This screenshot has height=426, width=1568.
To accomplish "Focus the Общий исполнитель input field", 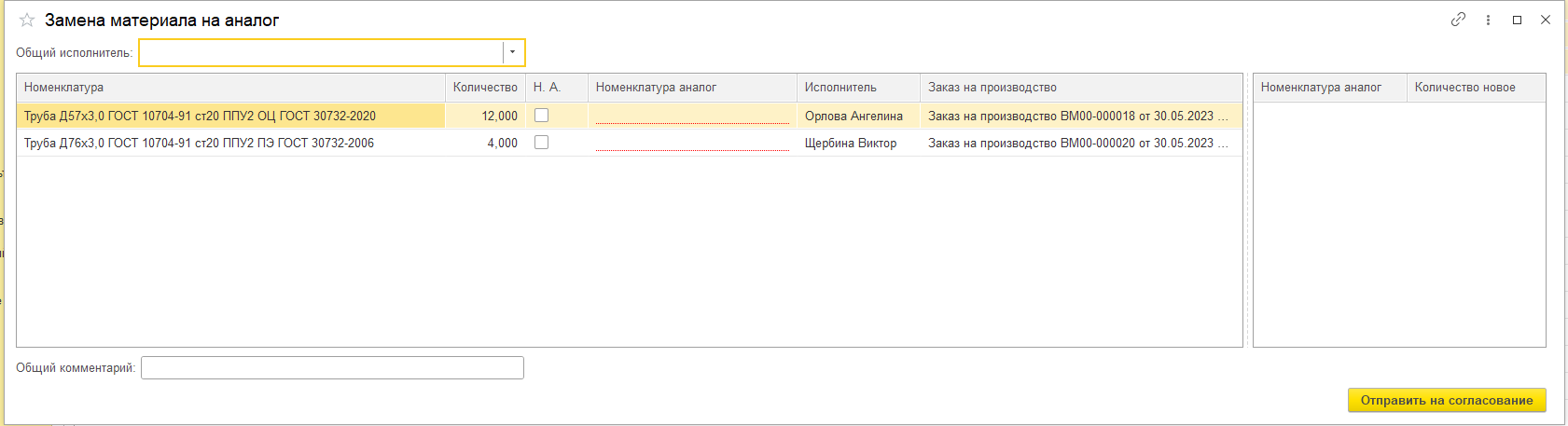I will tap(322, 52).
